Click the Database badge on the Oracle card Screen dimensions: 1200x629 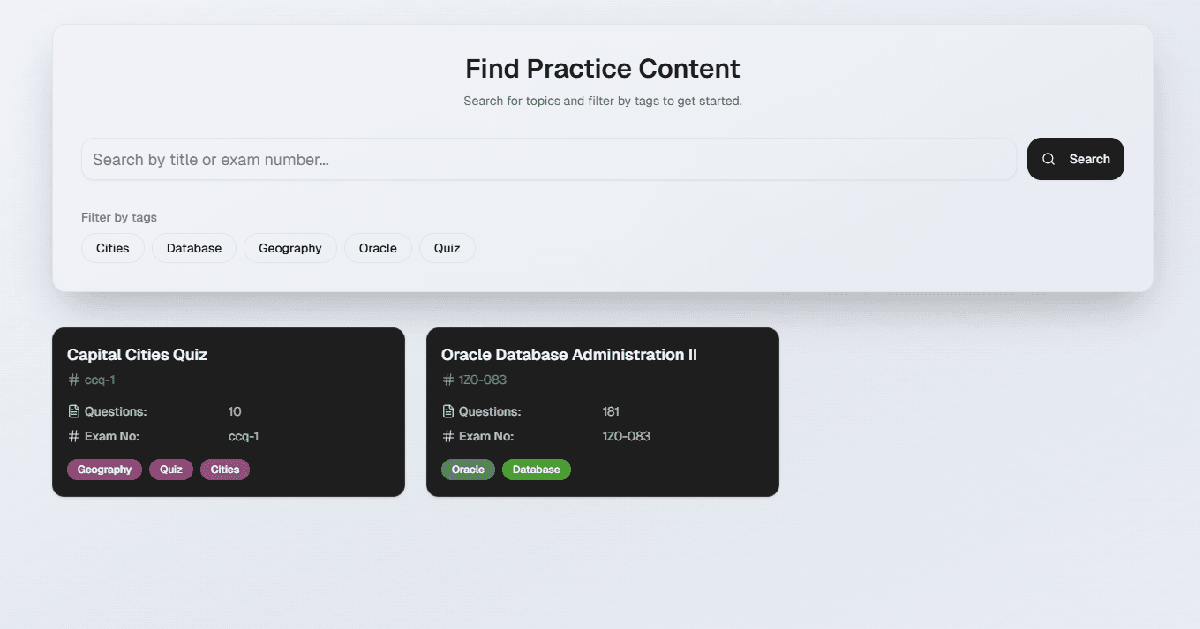pyautogui.click(x=536, y=469)
